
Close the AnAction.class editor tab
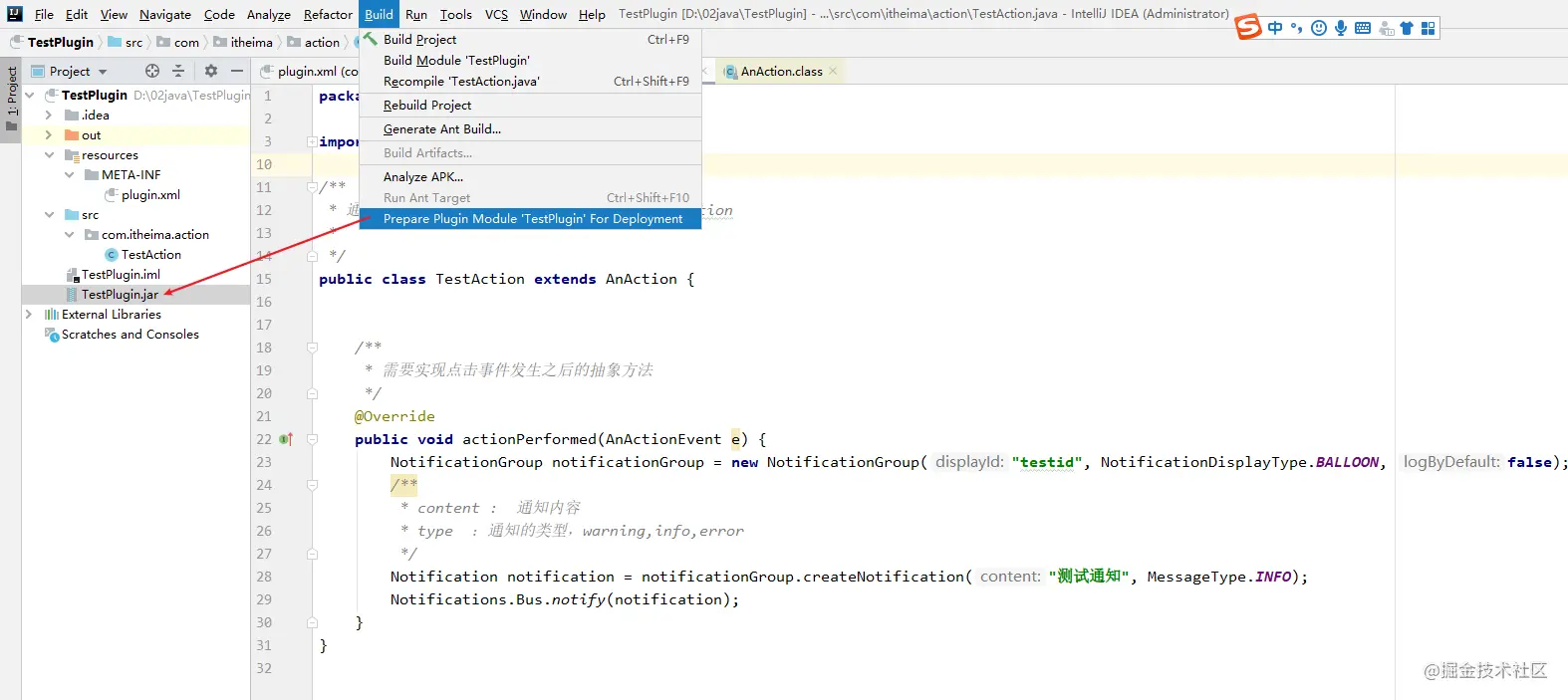(x=833, y=71)
